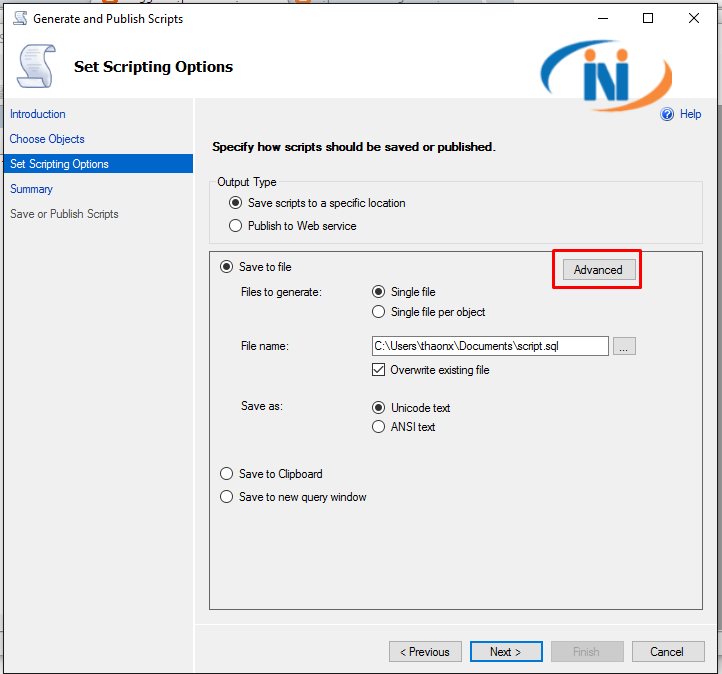The width and height of the screenshot is (722, 674).
Task: Click the large script scroll icon in header
Action: (x=36, y=66)
